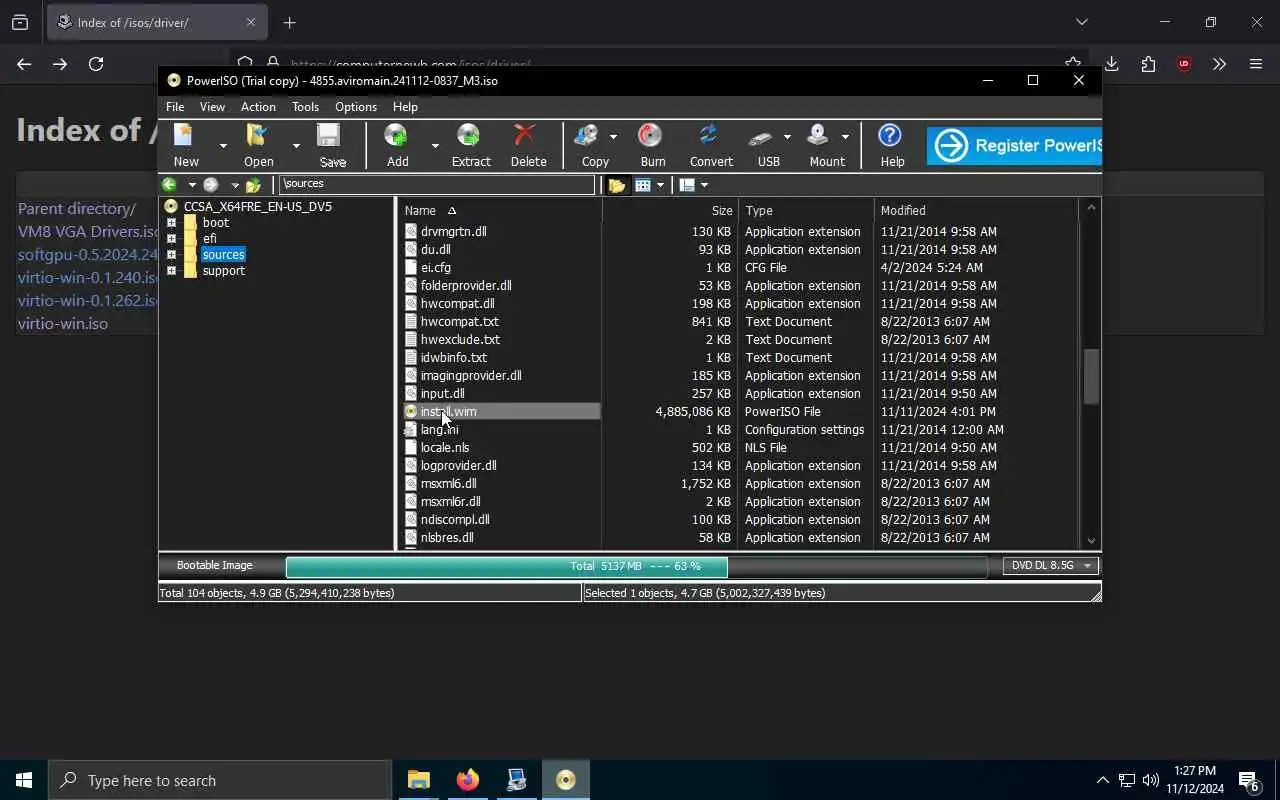Open the Windows Start menu
The width and height of the screenshot is (1280, 800).
pos(24,780)
